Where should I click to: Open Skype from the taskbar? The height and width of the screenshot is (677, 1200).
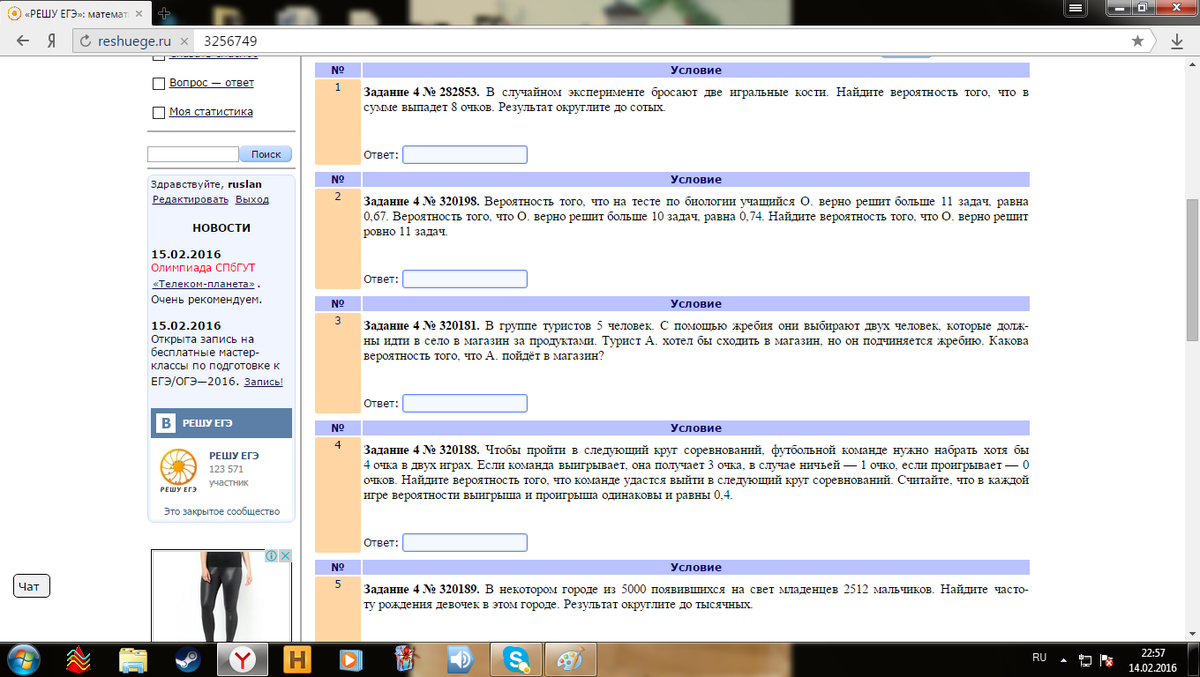[x=517, y=659]
